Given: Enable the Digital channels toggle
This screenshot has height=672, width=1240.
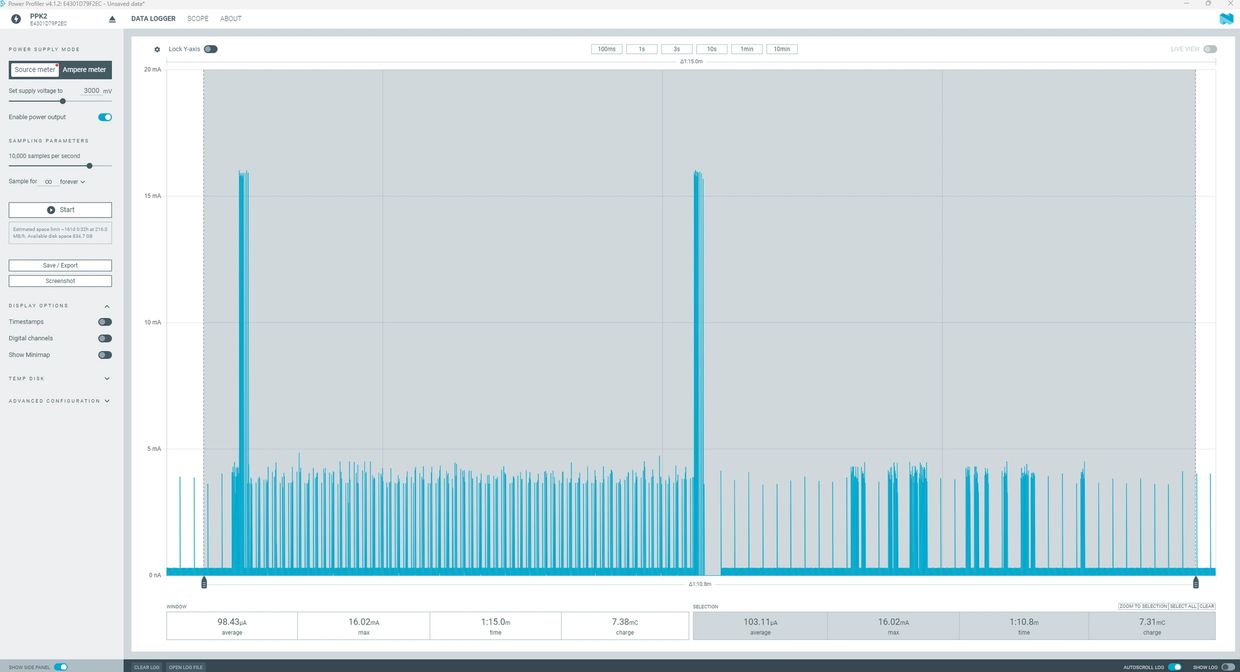Looking at the screenshot, I should point(105,338).
